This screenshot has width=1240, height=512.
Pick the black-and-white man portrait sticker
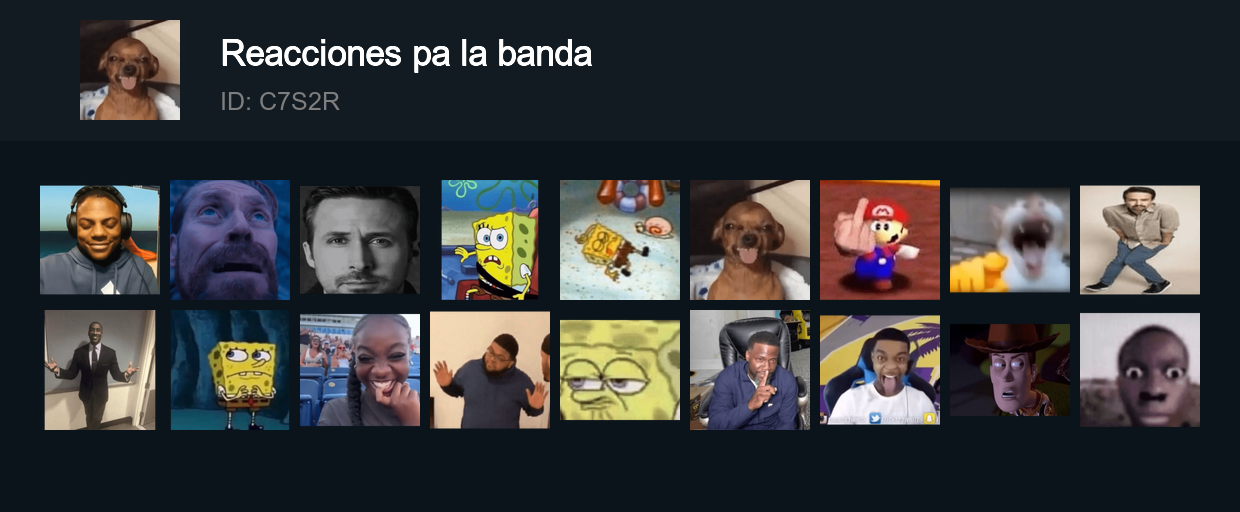[360, 240]
